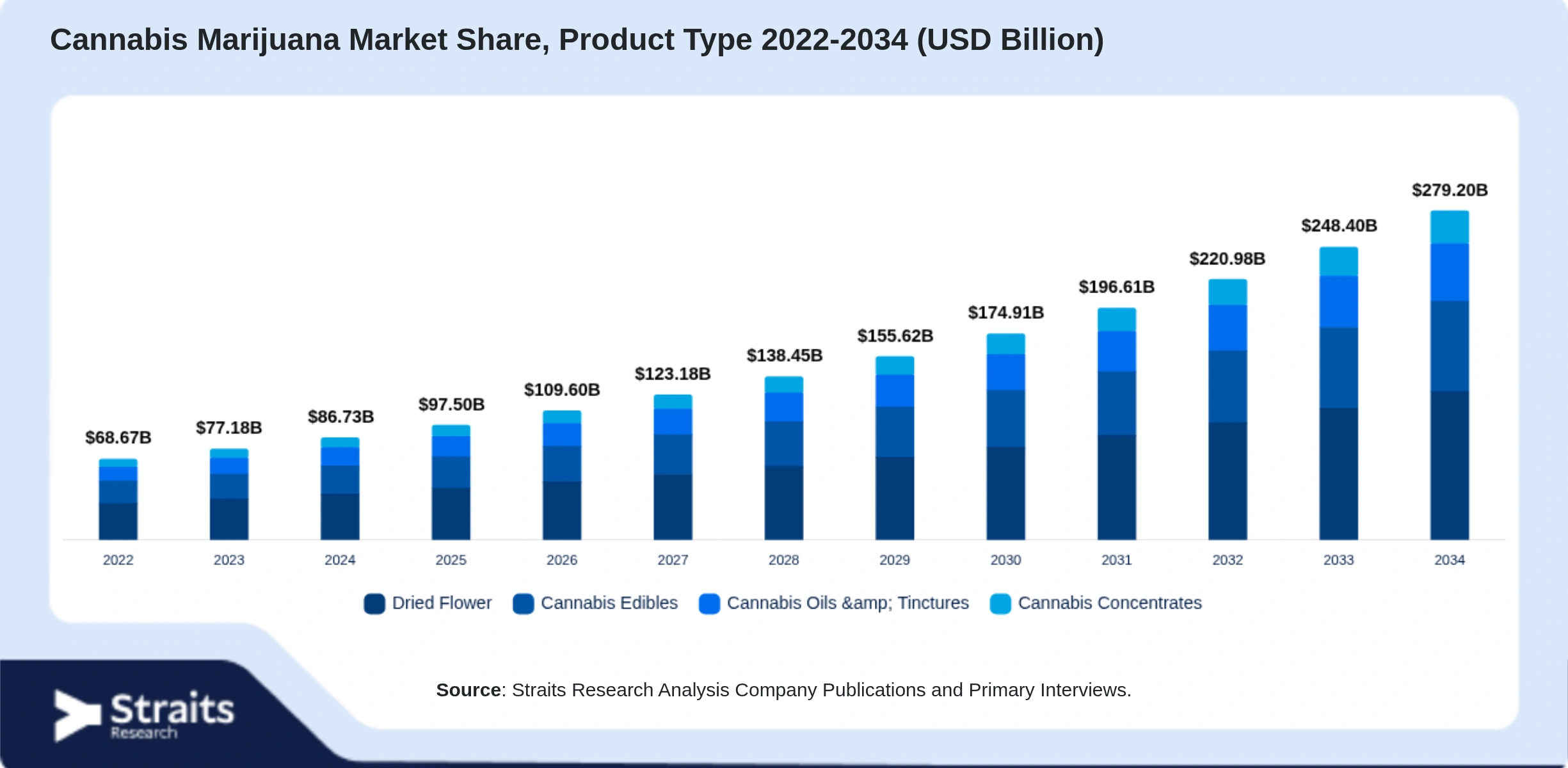Click the Dried Flower segment of 2030 bar
This screenshot has width=1568, height=768.
point(1005,493)
